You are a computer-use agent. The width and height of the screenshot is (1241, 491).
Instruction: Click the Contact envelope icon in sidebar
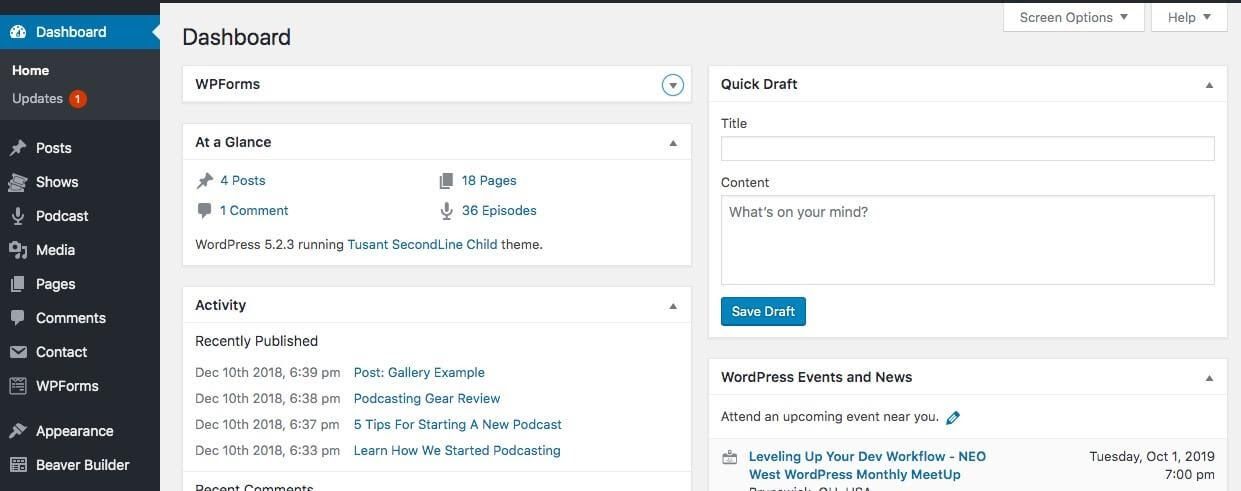18,352
